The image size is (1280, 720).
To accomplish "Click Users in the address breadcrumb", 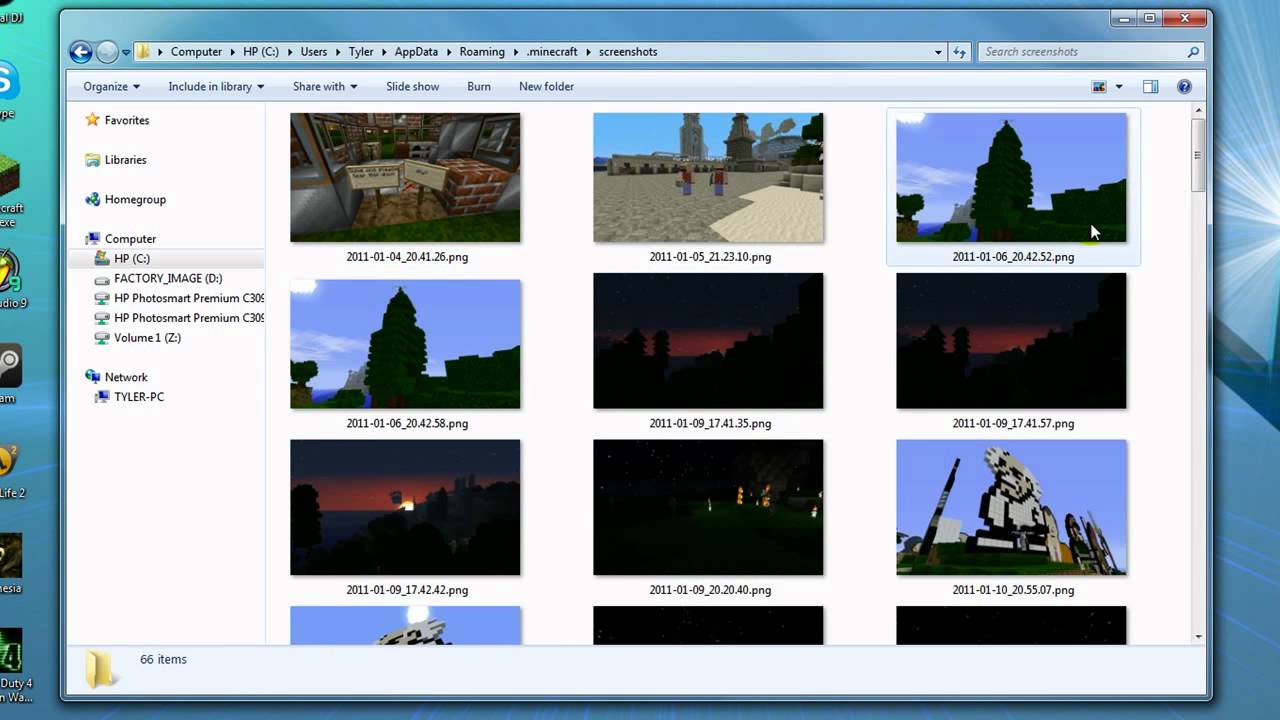I will point(314,52).
